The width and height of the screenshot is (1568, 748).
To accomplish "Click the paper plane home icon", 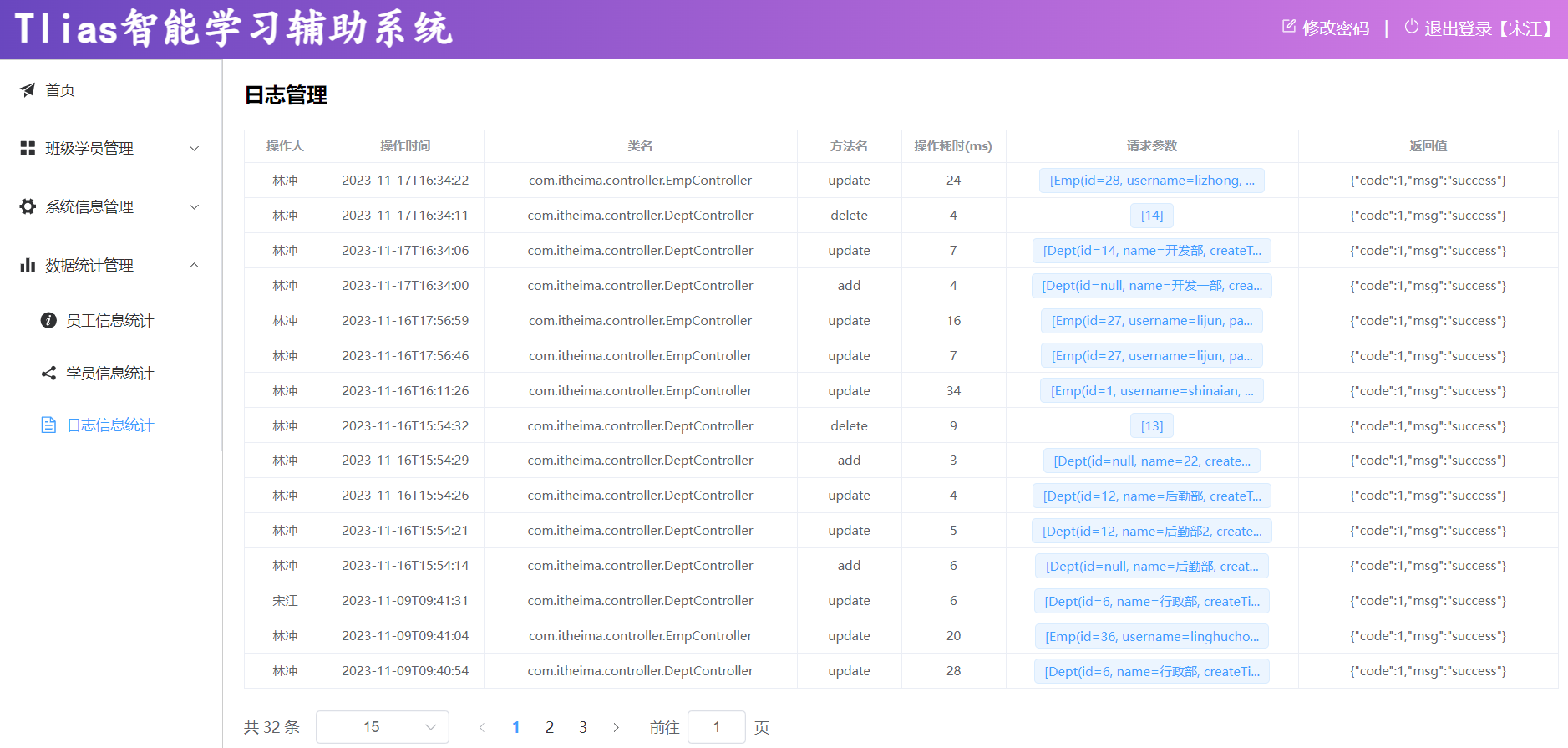I will coord(28,90).
